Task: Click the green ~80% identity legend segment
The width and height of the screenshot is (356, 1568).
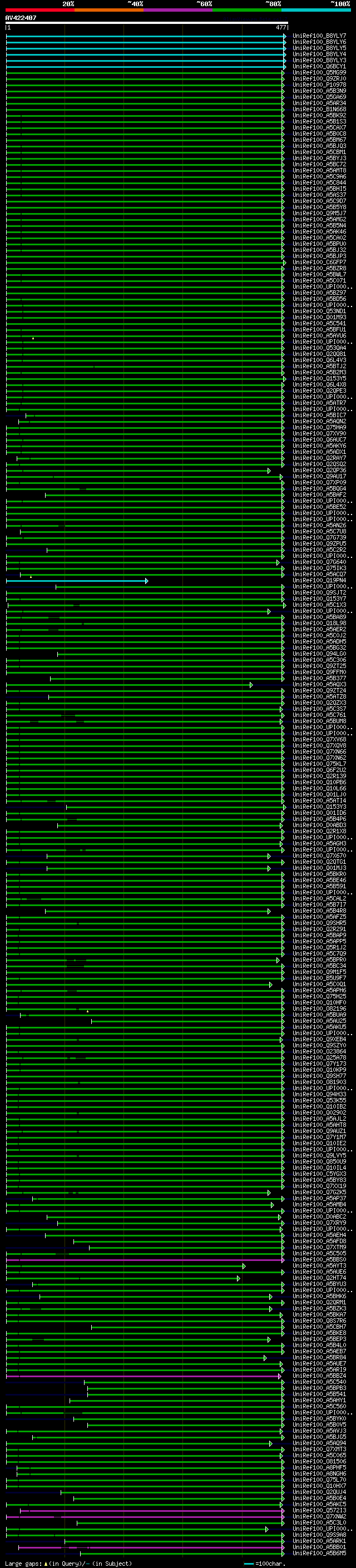Action: [x=247, y=10]
